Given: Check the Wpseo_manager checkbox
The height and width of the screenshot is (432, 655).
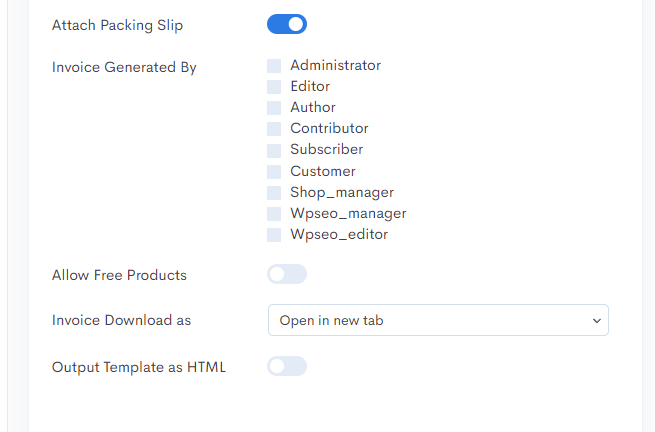Looking at the screenshot, I should pyautogui.click(x=274, y=213).
